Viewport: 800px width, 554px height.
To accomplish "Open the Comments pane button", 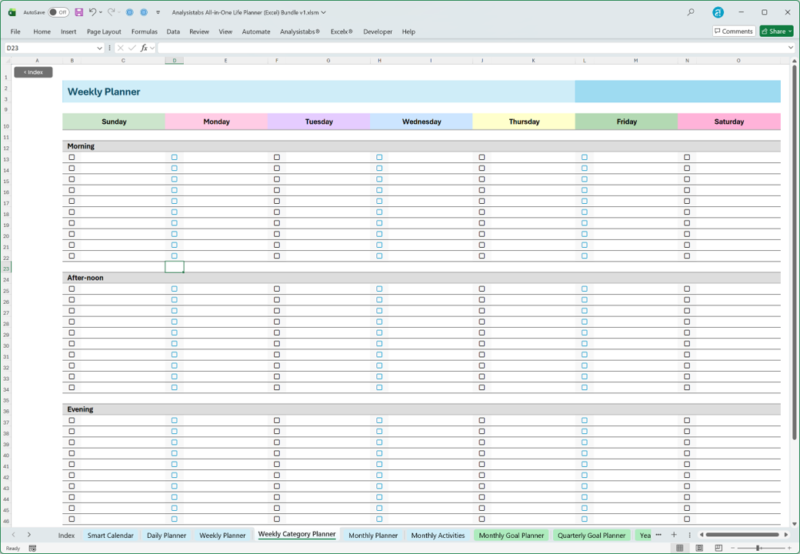I will [734, 31].
